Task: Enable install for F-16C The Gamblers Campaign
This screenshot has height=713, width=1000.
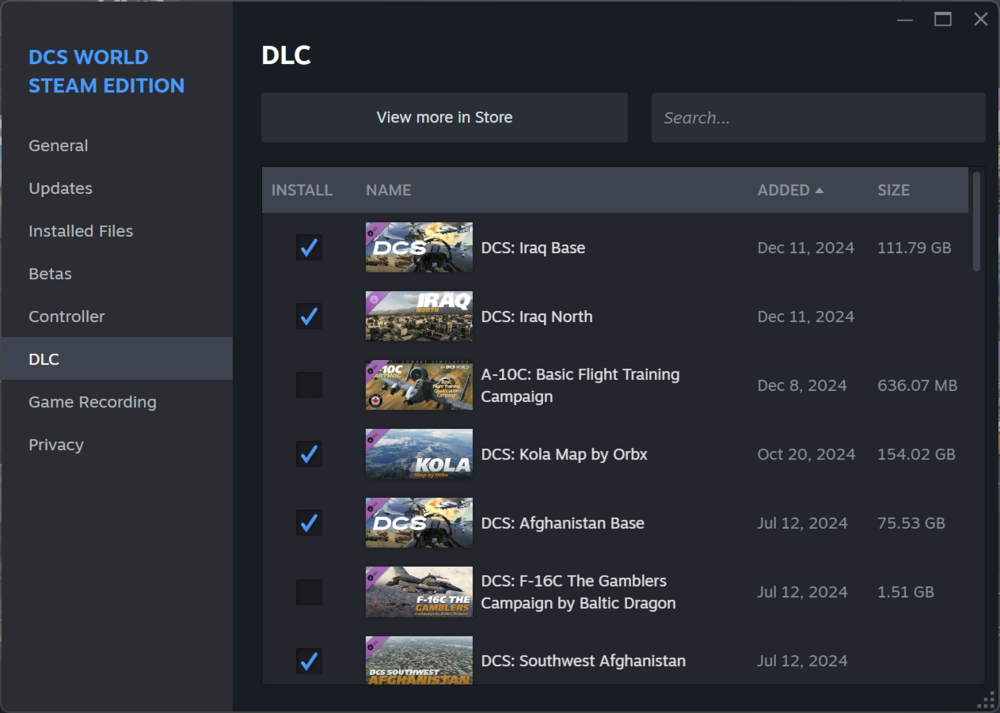Action: tap(309, 591)
